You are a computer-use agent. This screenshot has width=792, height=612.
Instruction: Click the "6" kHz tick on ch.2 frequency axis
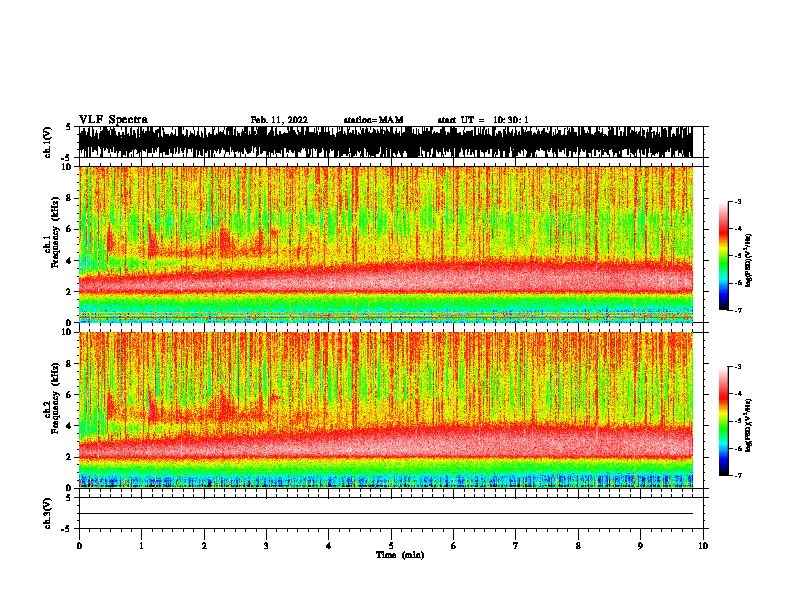(x=69, y=395)
